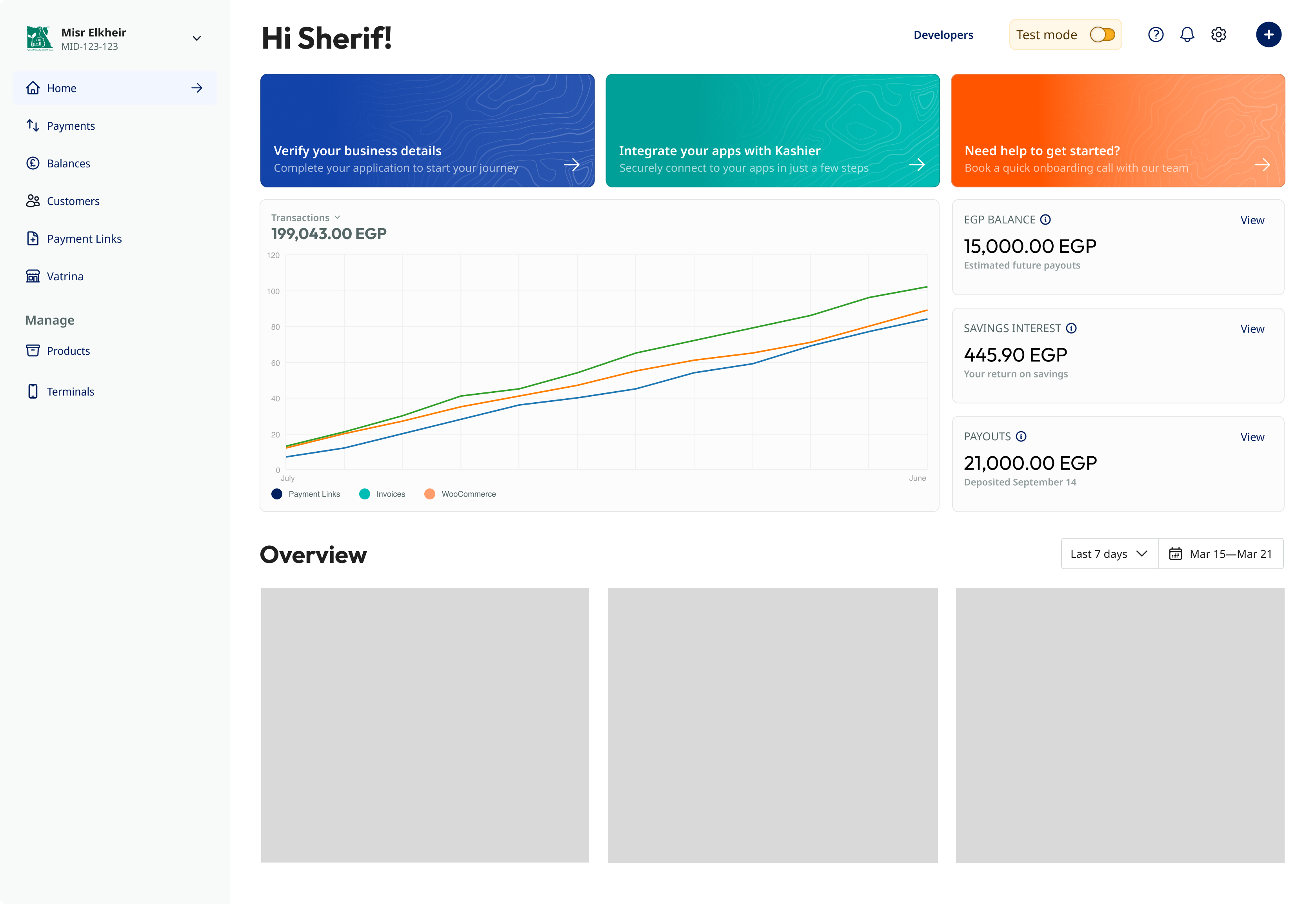The width and height of the screenshot is (1316, 904).
Task: Open the Verify your business details banner
Action: tap(427, 130)
